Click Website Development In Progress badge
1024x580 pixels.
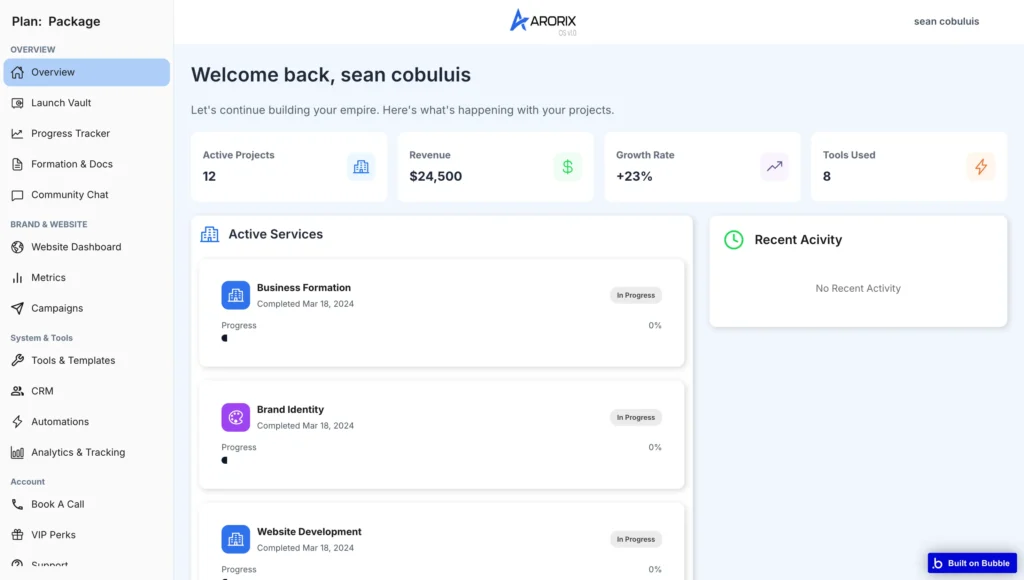[635, 540]
